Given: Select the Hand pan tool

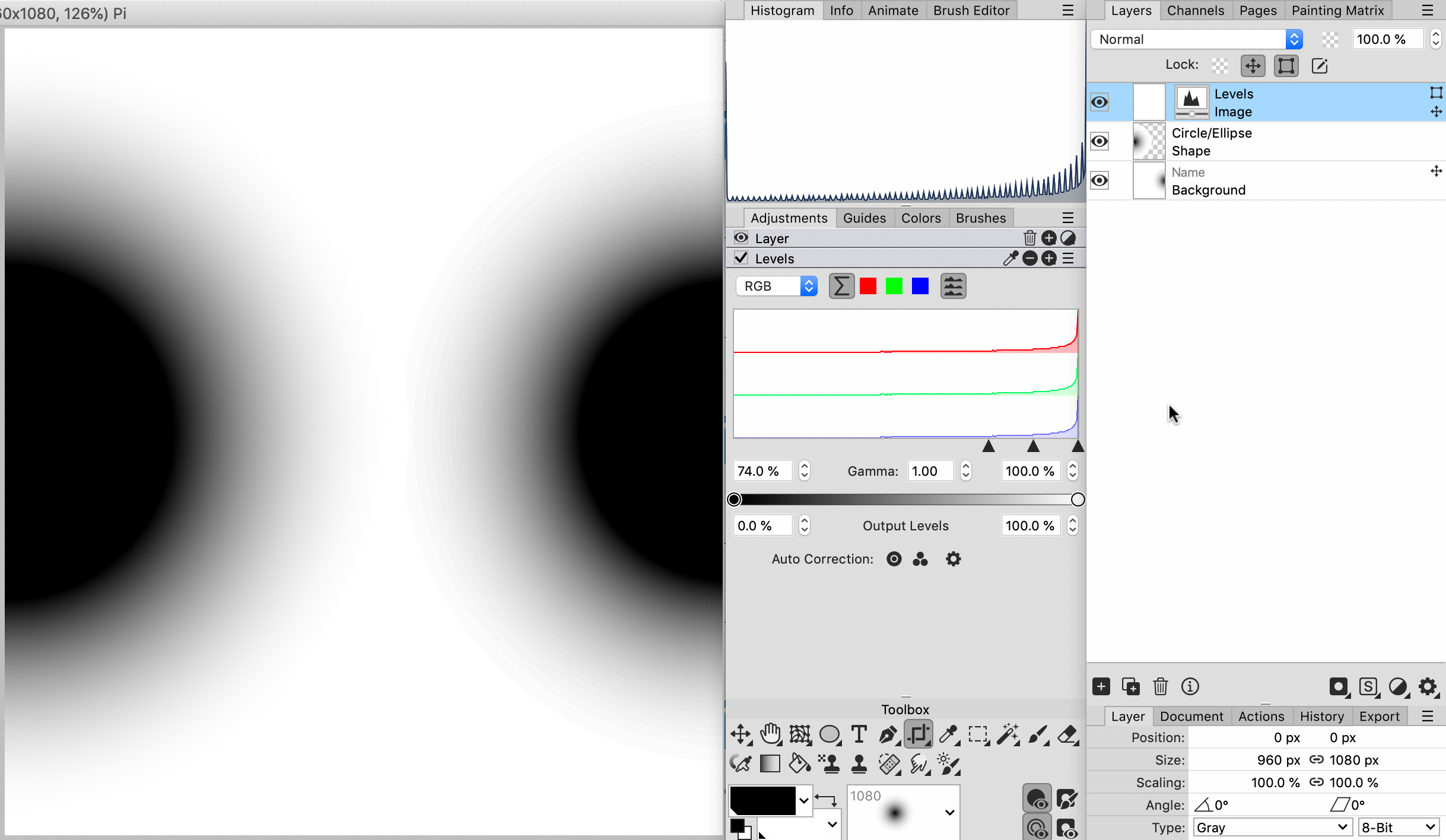Looking at the screenshot, I should tap(770, 734).
